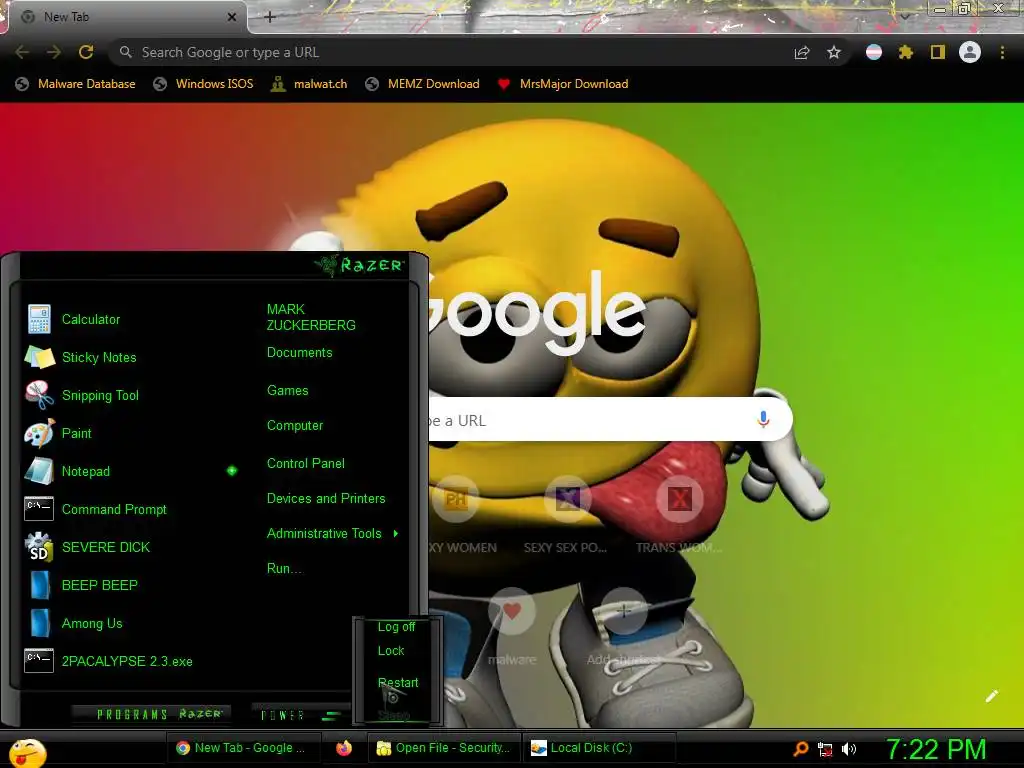Open Documents in the start menu
This screenshot has width=1024, height=768.
(300, 353)
